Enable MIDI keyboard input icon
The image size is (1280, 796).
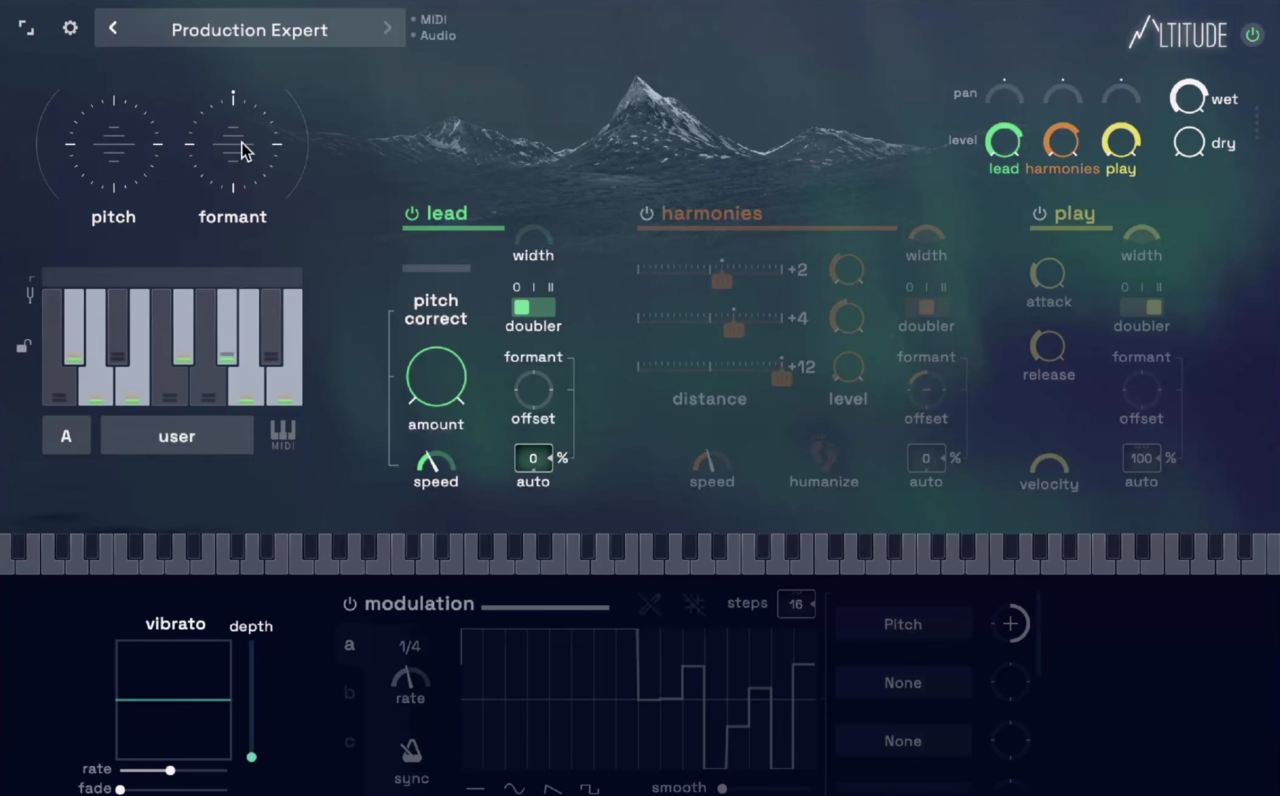click(x=283, y=434)
